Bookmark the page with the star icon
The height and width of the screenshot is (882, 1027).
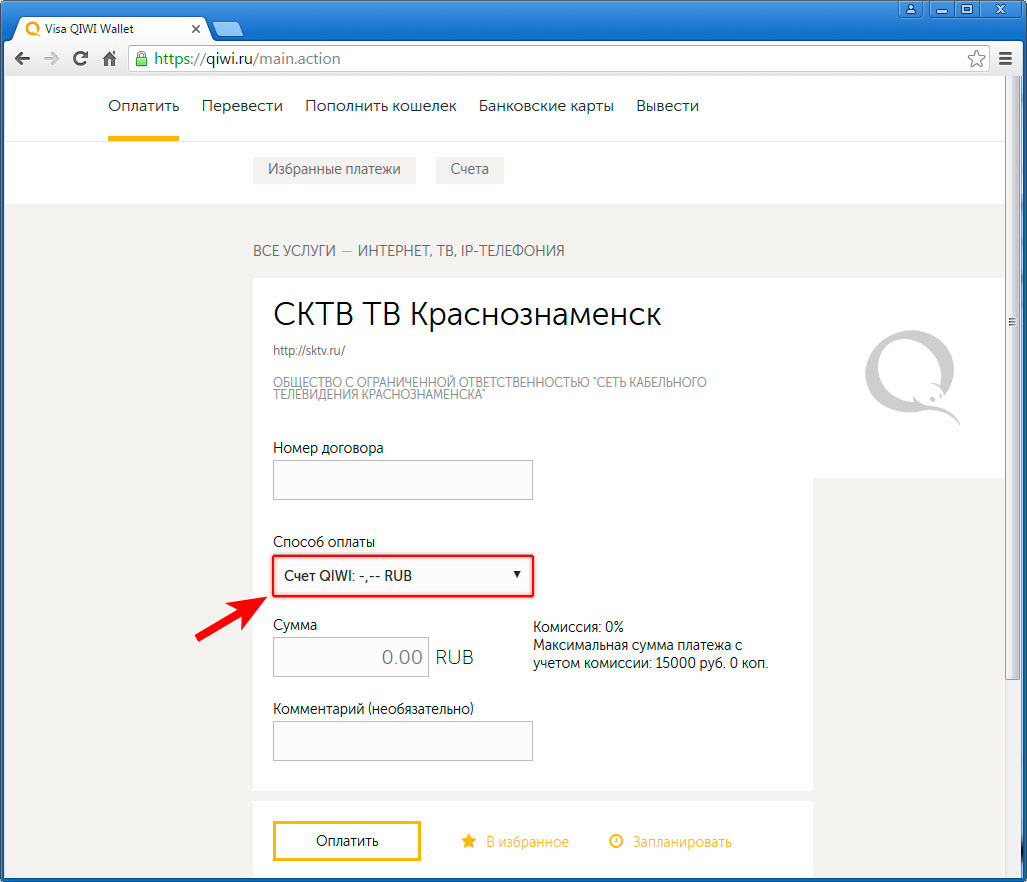pos(976,59)
